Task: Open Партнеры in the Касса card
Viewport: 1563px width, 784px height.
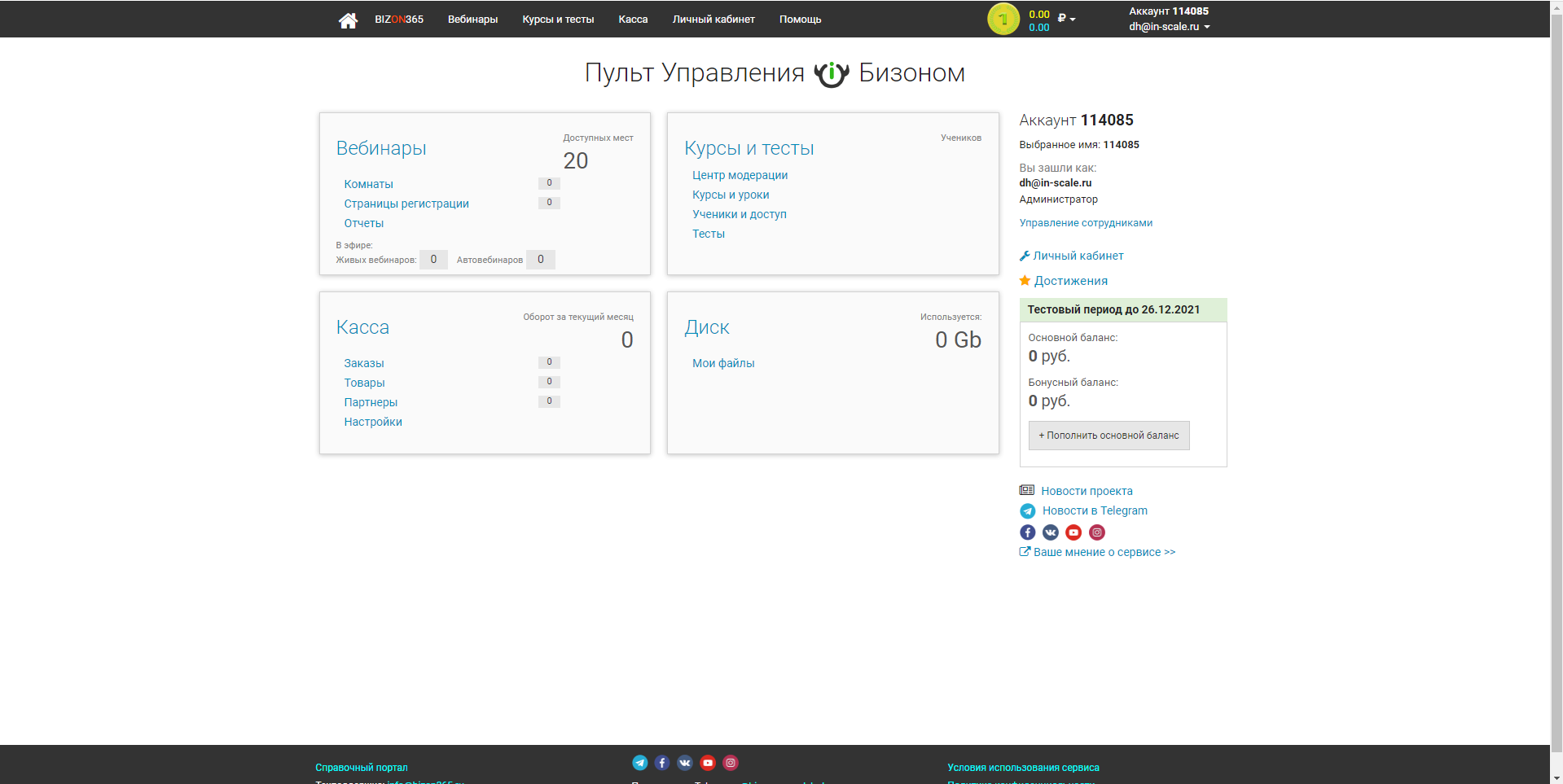Action: click(x=371, y=402)
